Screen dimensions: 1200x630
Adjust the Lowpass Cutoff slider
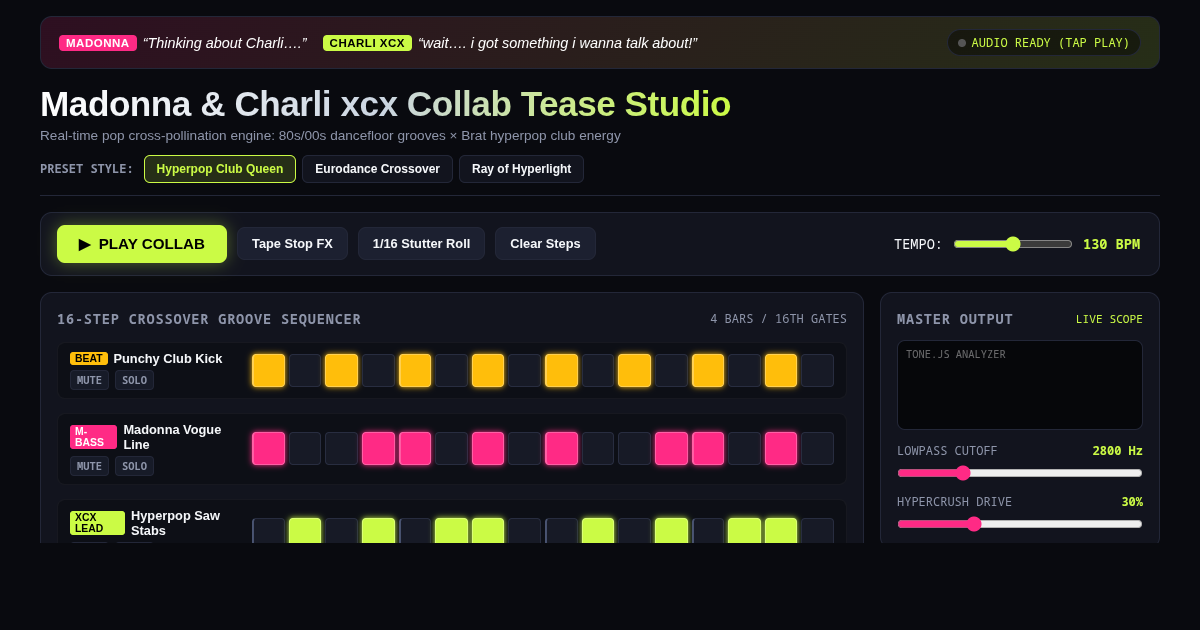pyautogui.click(x=1020, y=473)
